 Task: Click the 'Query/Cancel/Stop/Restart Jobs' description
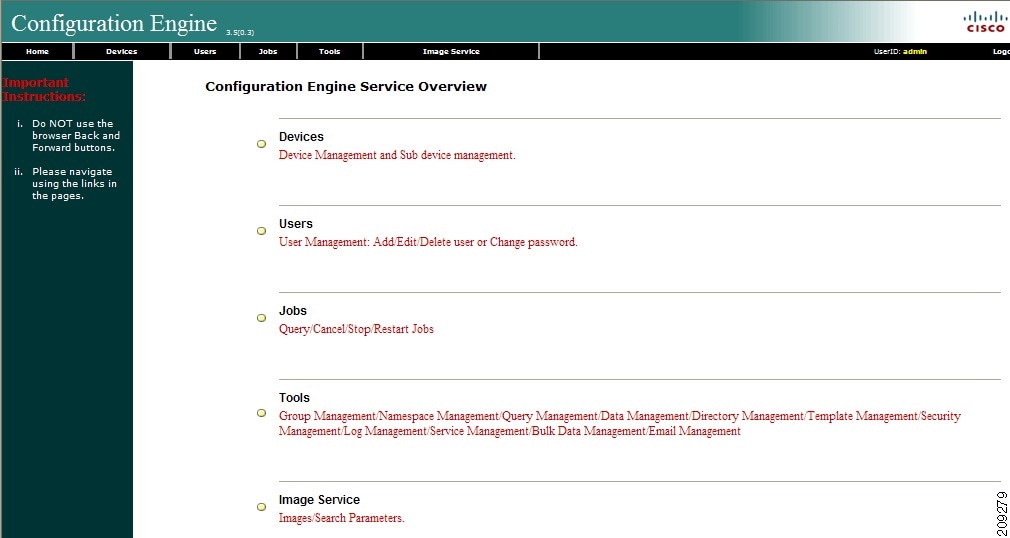(x=356, y=329)
